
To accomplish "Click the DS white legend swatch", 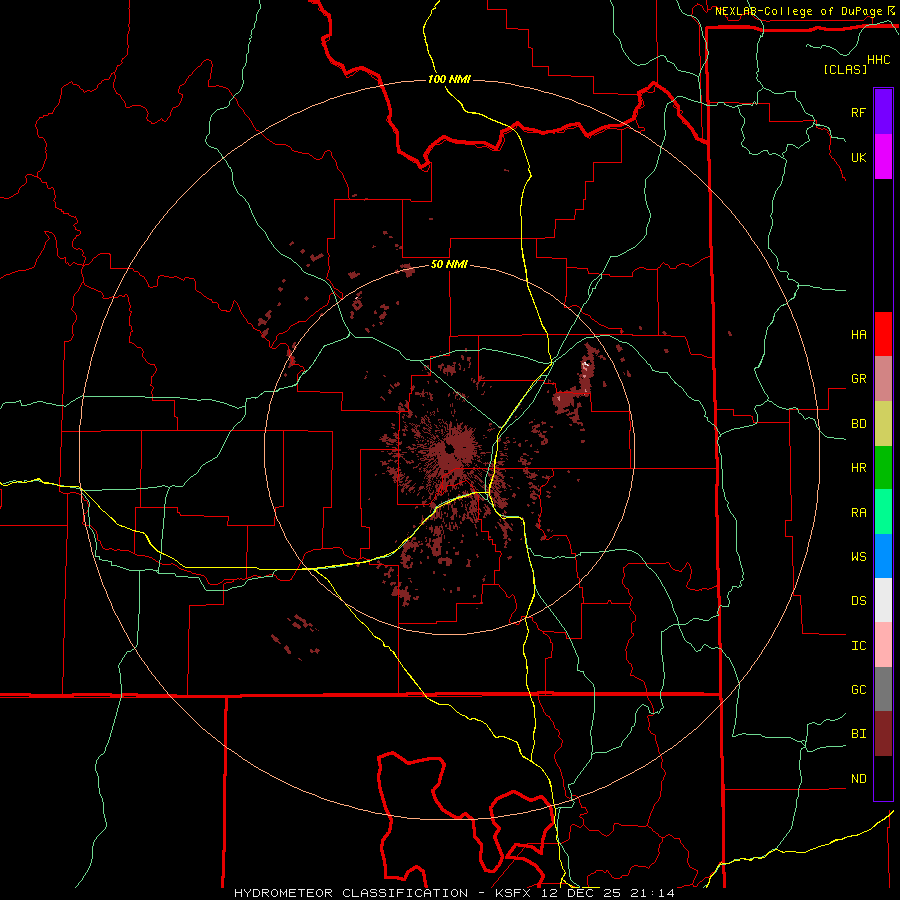I will [883, 600].
